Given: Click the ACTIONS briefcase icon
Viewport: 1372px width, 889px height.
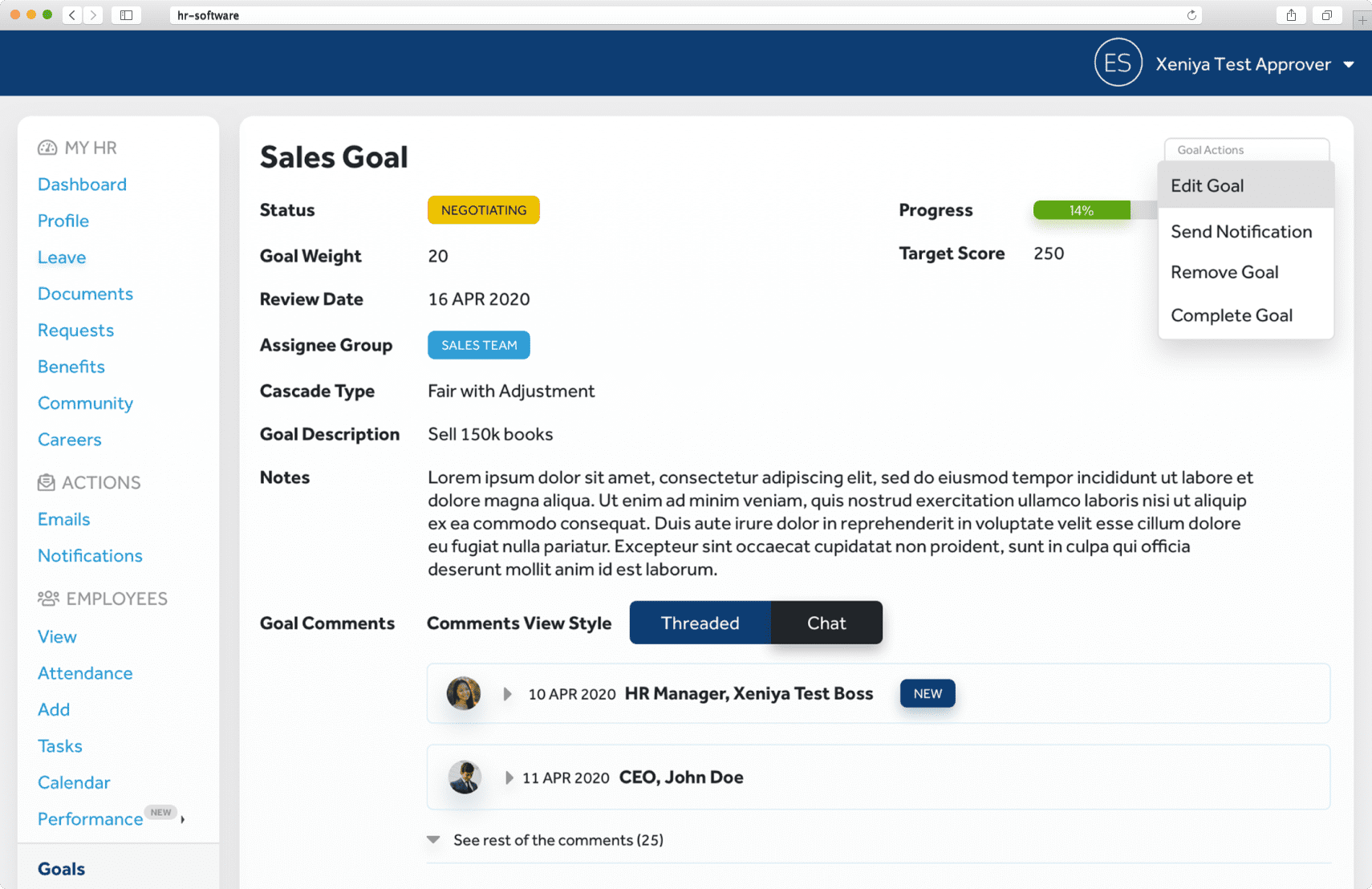Looking at the screenshot, I should click(x=47, y=481).
